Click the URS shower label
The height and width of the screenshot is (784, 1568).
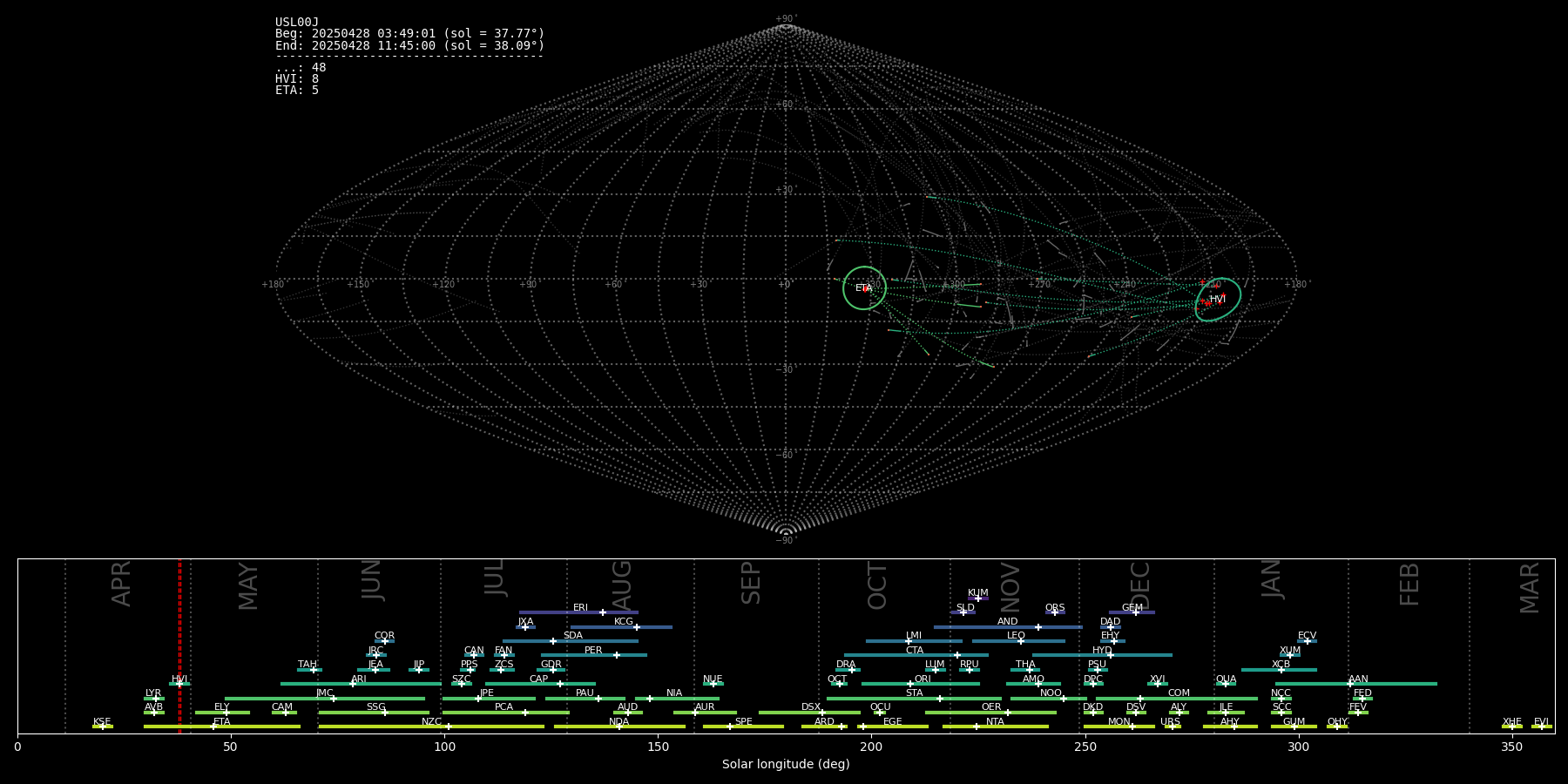point(1170,722)
